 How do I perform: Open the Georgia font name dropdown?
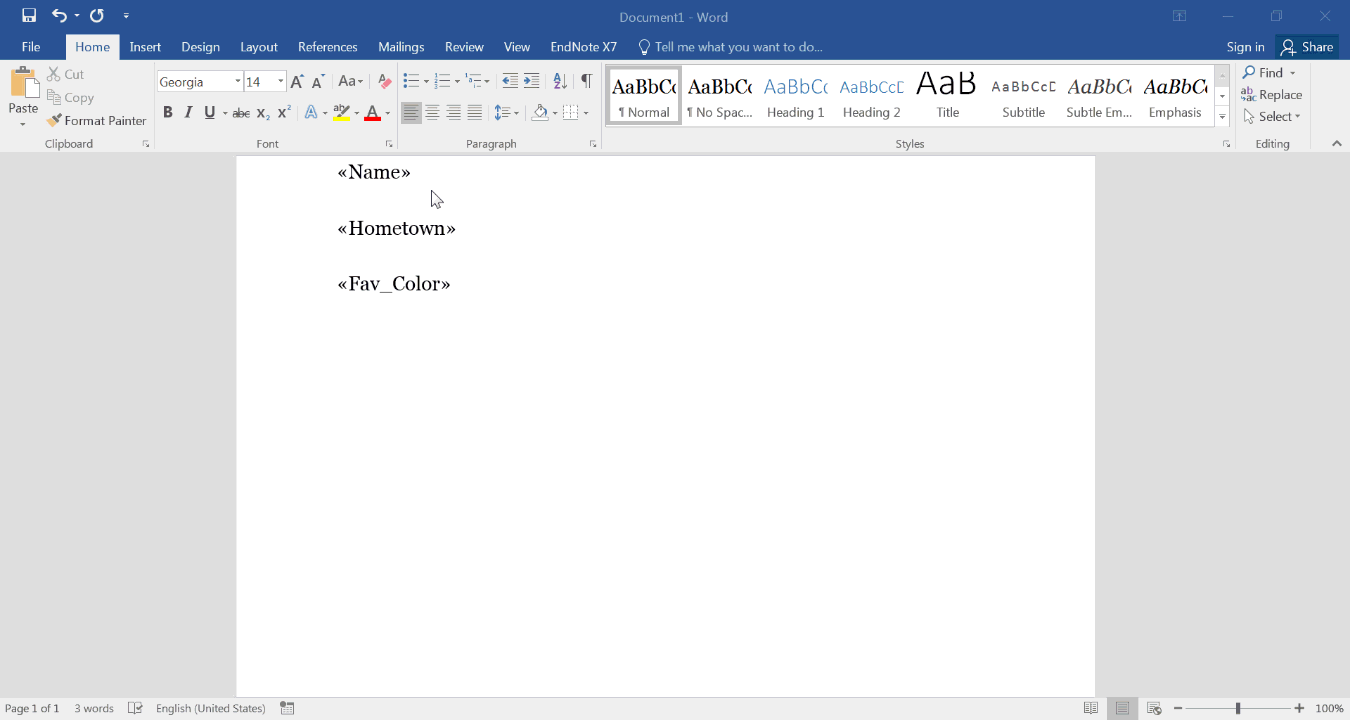238,82
